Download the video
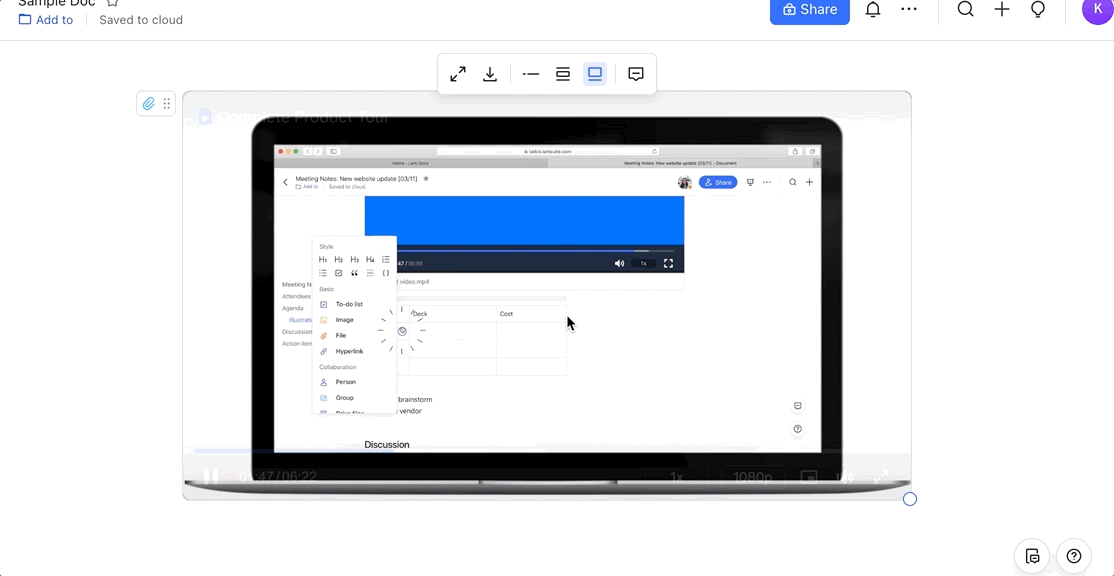This screenshot has width=1114, height=576. click(x=489, y=73)
